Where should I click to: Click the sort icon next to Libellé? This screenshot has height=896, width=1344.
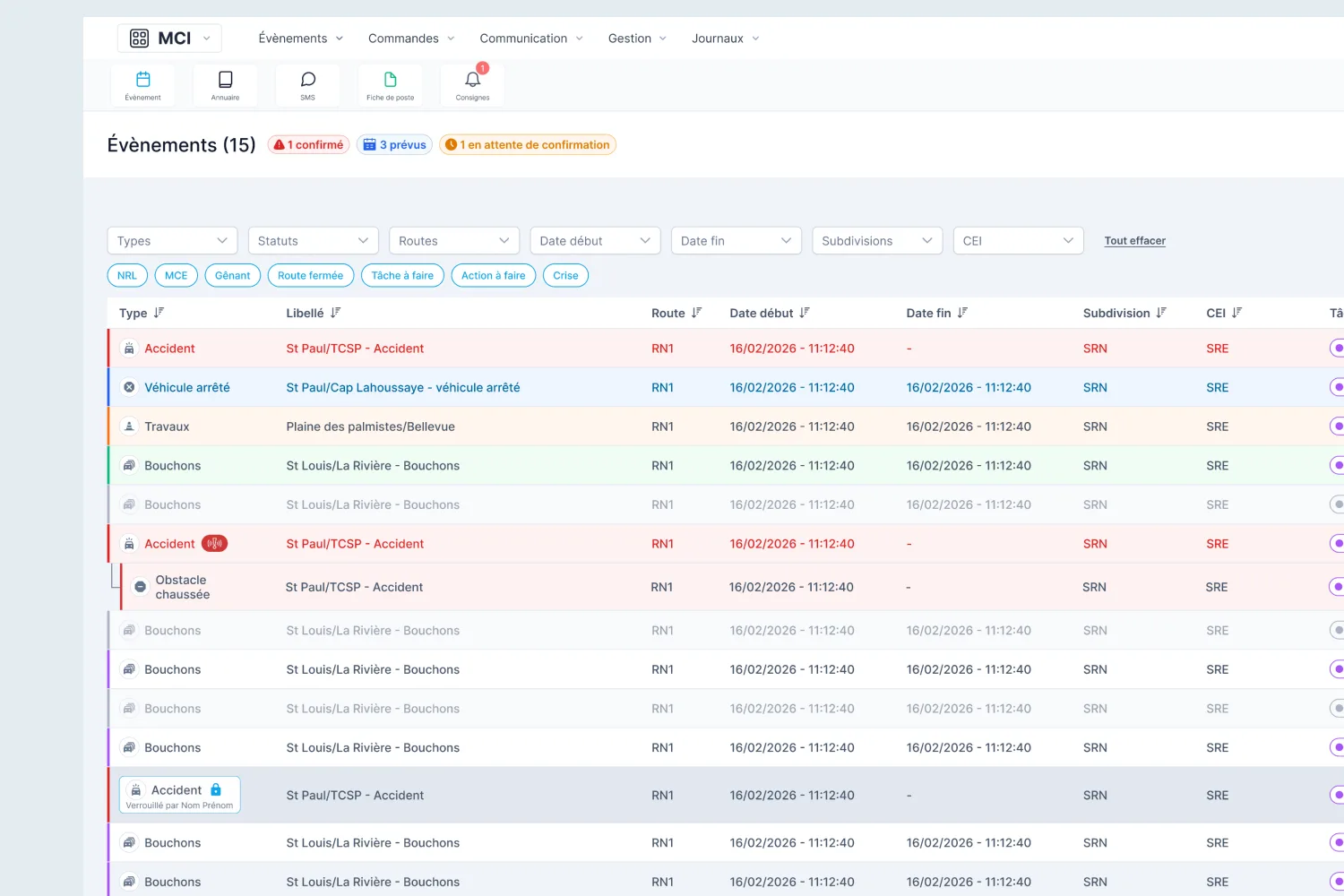tap(336, 313)
